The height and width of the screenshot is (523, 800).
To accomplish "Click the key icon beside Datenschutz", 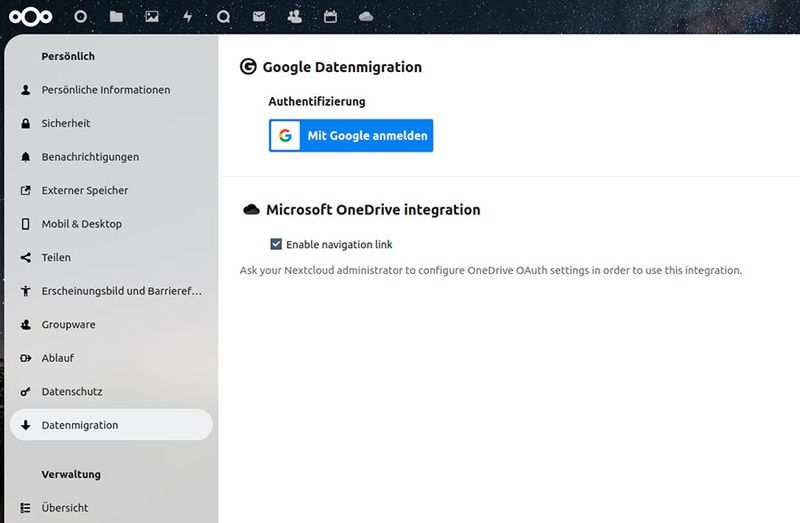I will coord(26,392).
